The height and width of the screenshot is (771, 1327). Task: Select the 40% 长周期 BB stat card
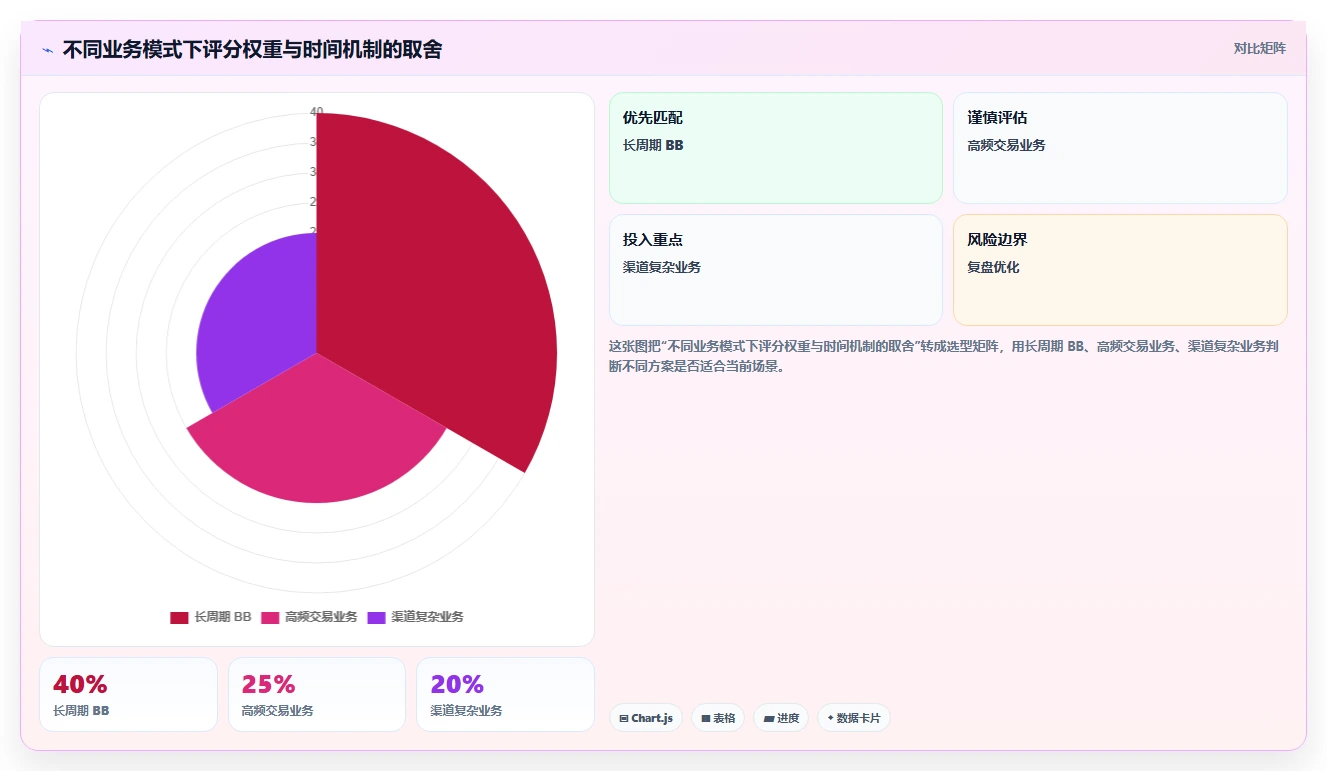click(x=128, y=694)
